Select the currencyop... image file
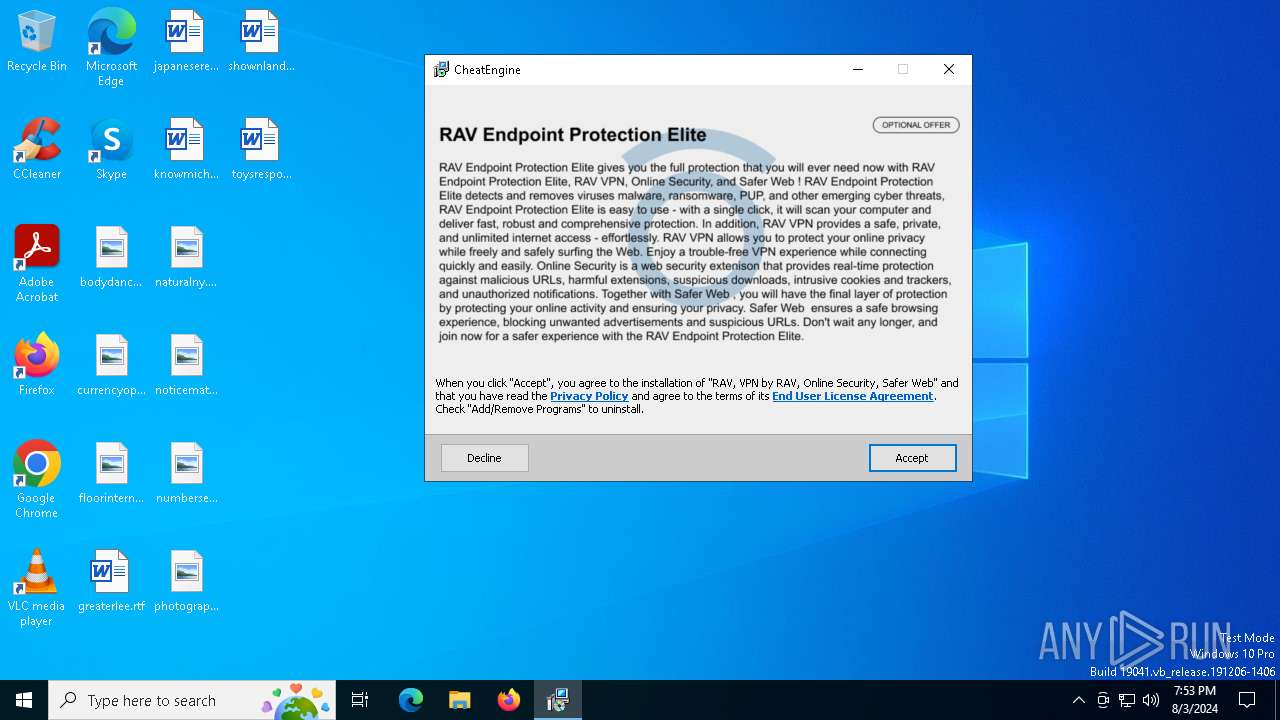 111,366
